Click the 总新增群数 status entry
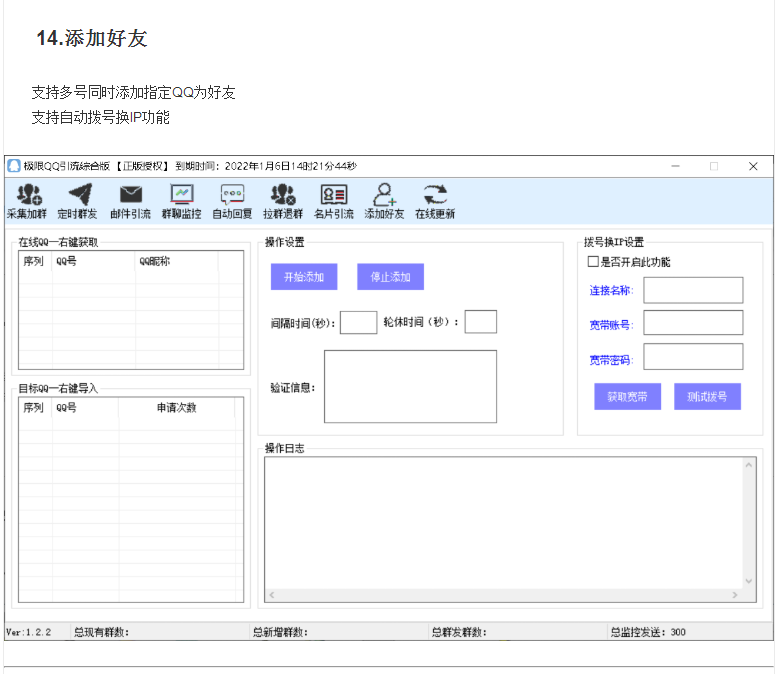 point(280,632)
